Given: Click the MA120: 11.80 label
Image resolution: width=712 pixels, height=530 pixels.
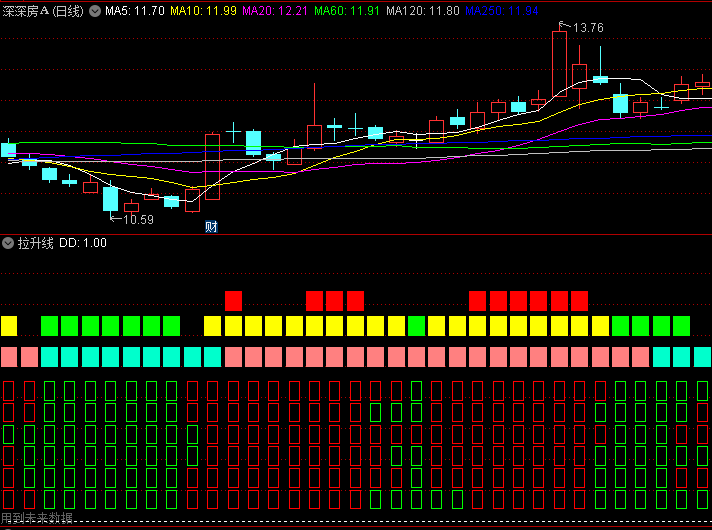Looking at the screenshot, I should click(423, 11).
